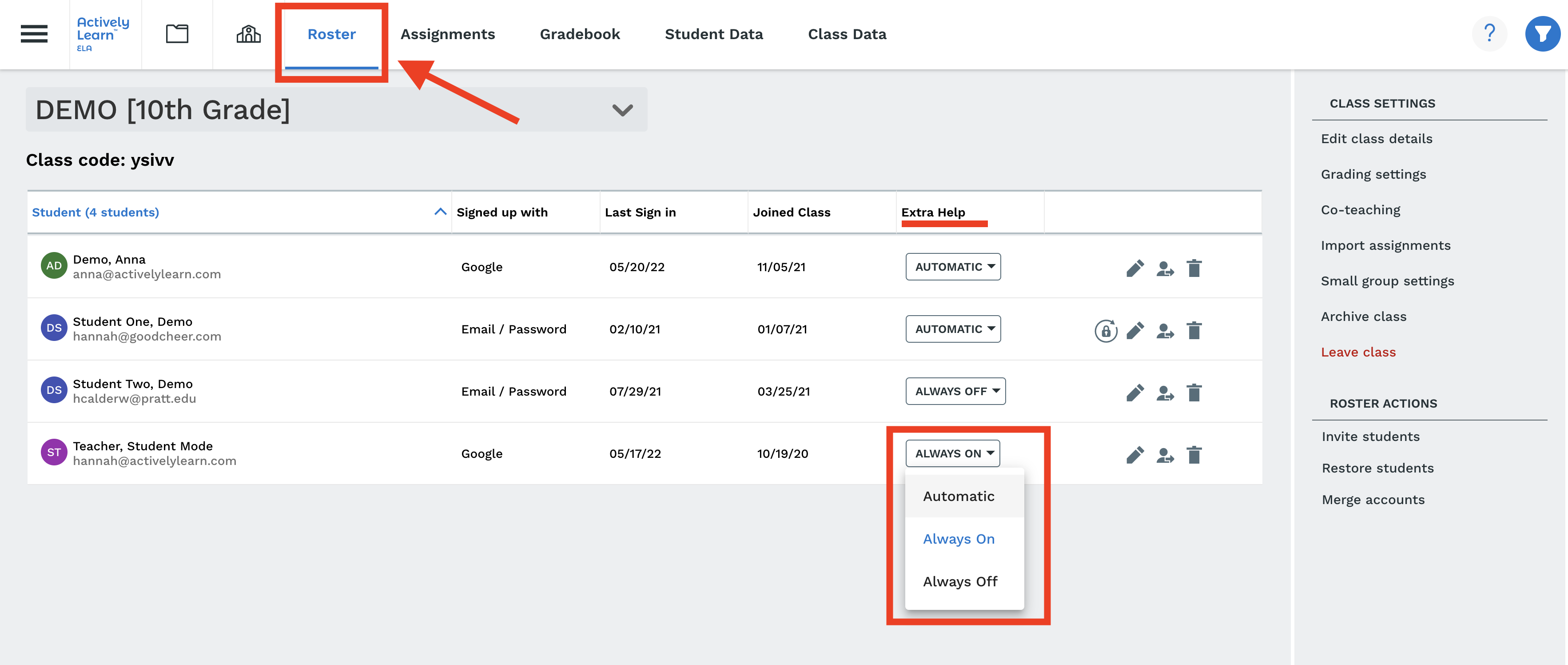Expand the DEMO [10th Grade] class selector
1568x665 pixels.
[x=336, y=110]
